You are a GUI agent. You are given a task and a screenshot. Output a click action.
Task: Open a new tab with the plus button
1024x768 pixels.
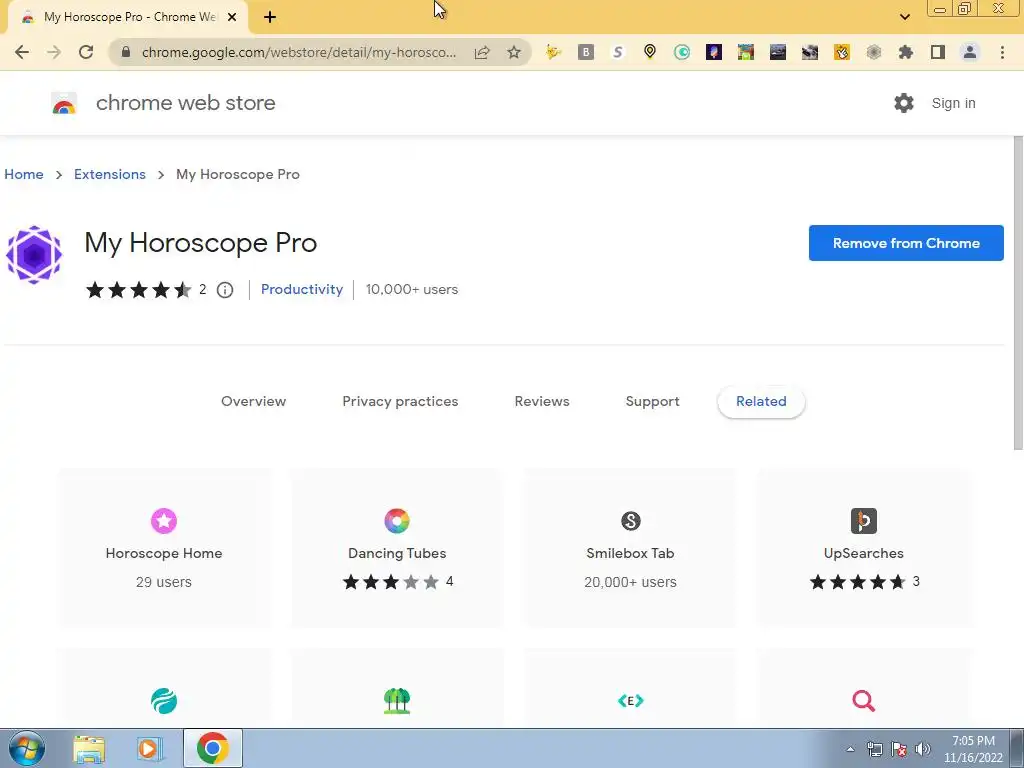coord(270,17)
